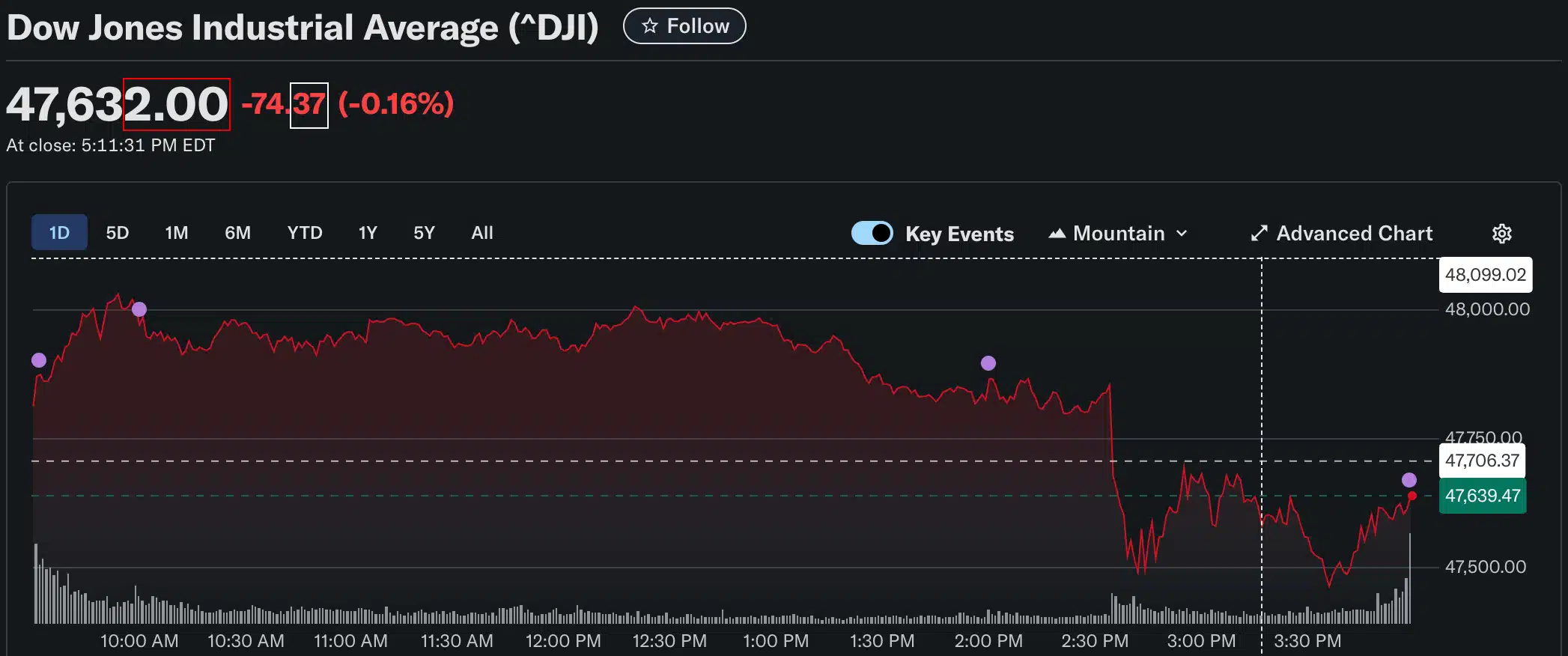1568x656 pixels.
Task: Toggle the Key Events switch off
Action: tap(872, 233)
